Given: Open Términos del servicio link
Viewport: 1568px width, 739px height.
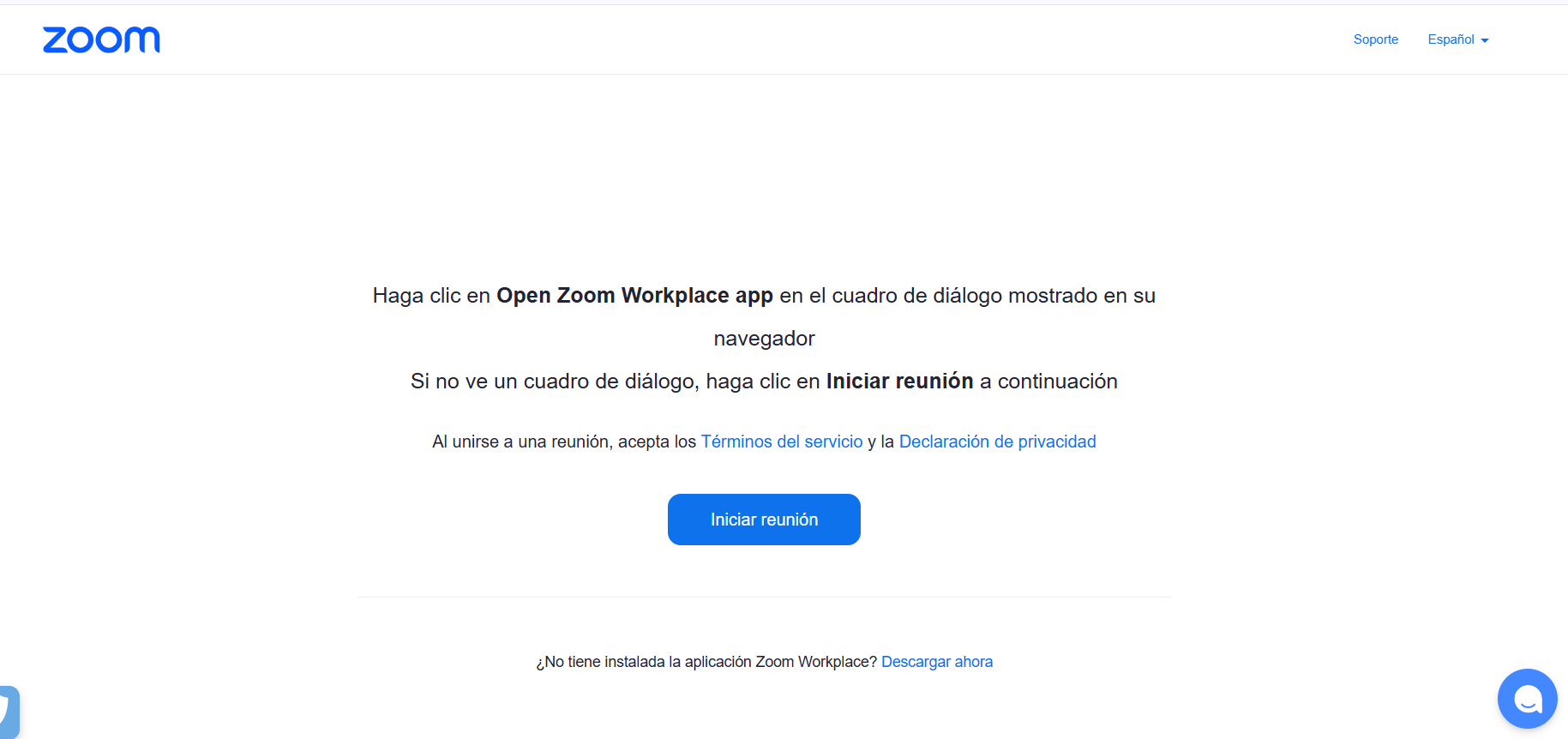Looking at the screenshot, I should tap(782, 442).
